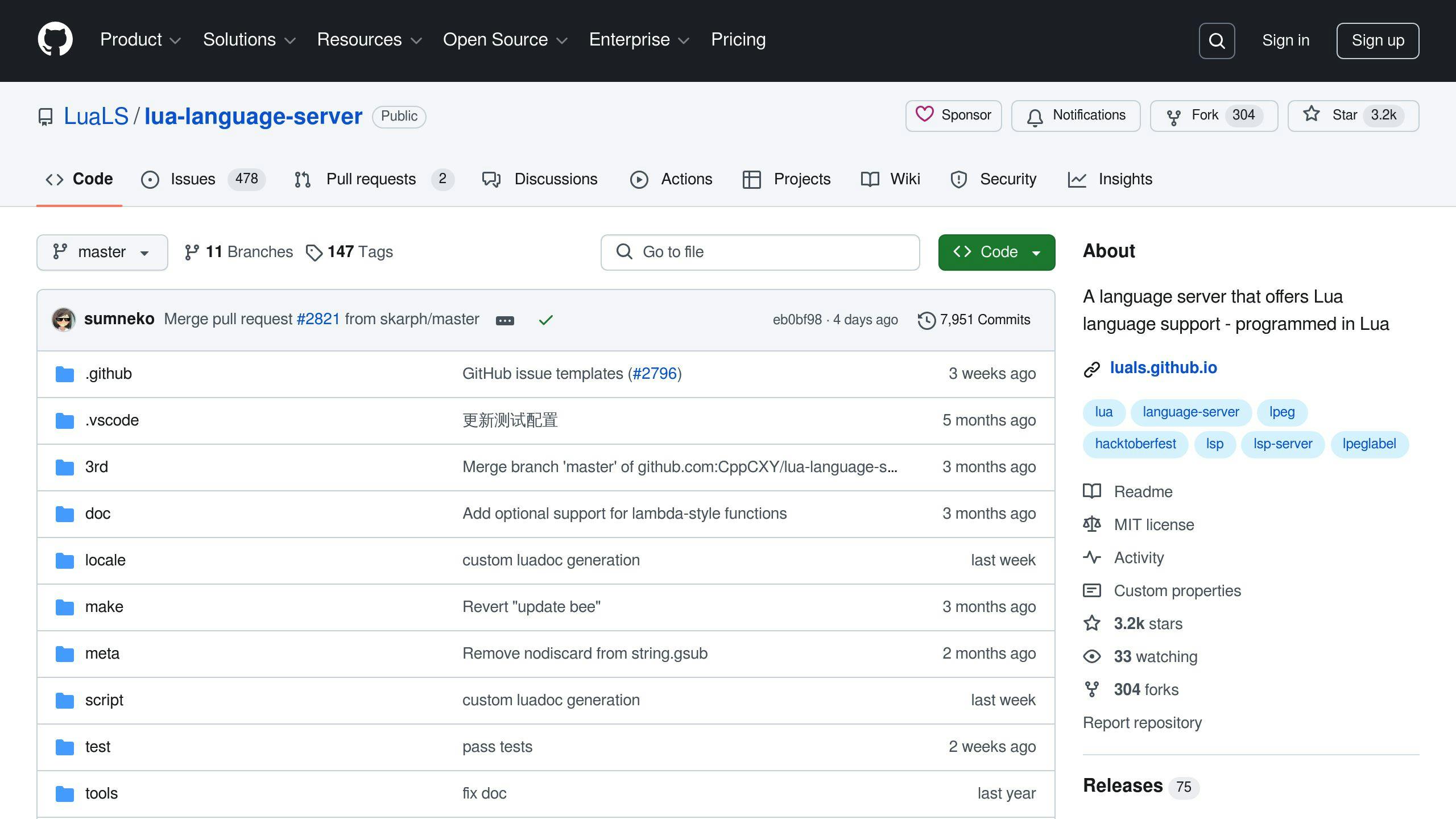This screenshot has height=819, width=1456.
Task: Expand the commit message ellipsis
Action: click(x=504, y=321)
